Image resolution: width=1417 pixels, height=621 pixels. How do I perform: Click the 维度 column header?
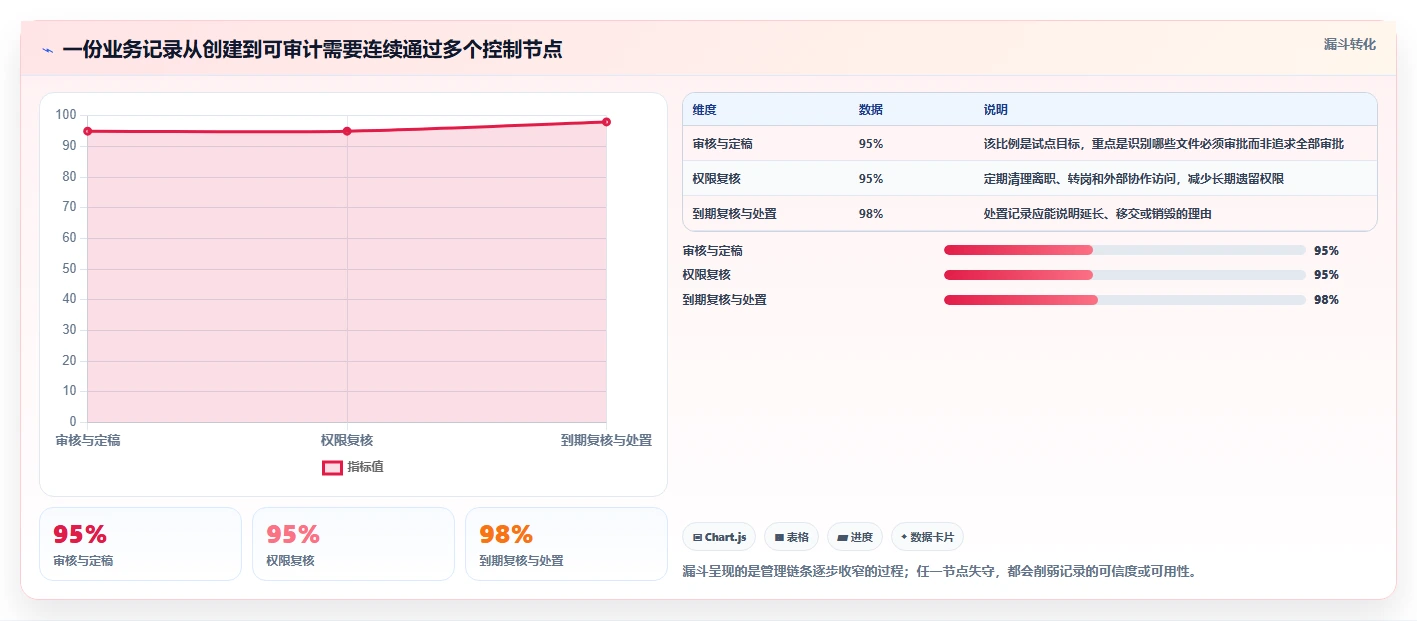tap(705, 110)
